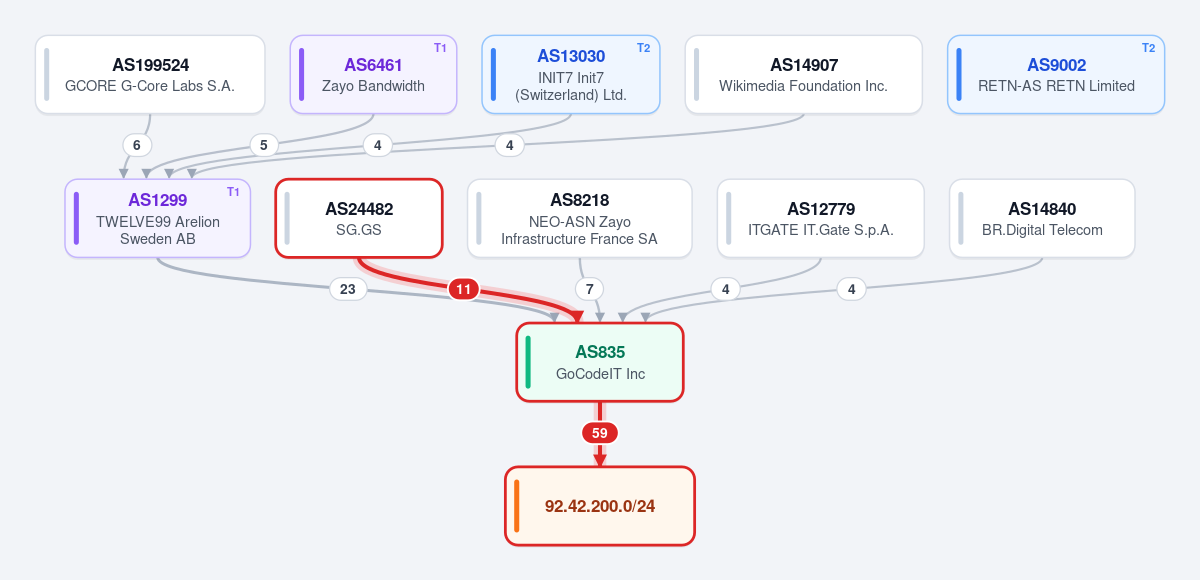The image size is (1200, 580).
Task: Click the red edge label 59
Action: click(x=600, y=433)
